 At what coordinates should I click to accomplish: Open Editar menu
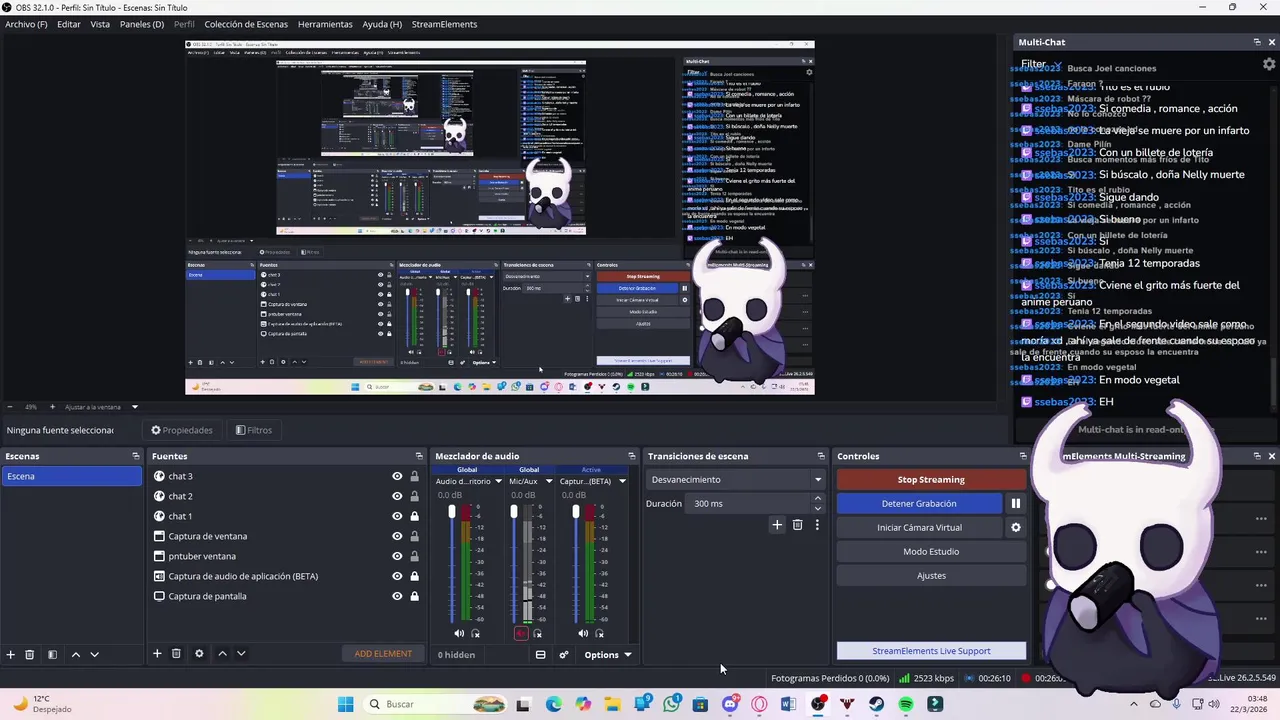(69, 24)
